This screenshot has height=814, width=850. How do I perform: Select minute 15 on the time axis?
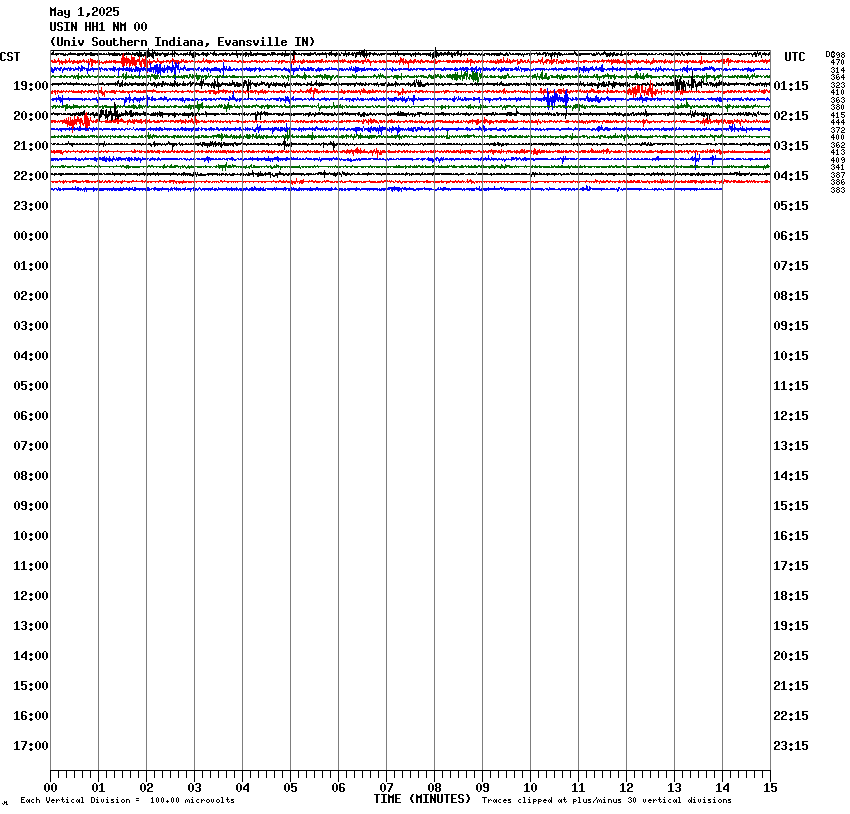pyautogui.click(x=770, y=788)
